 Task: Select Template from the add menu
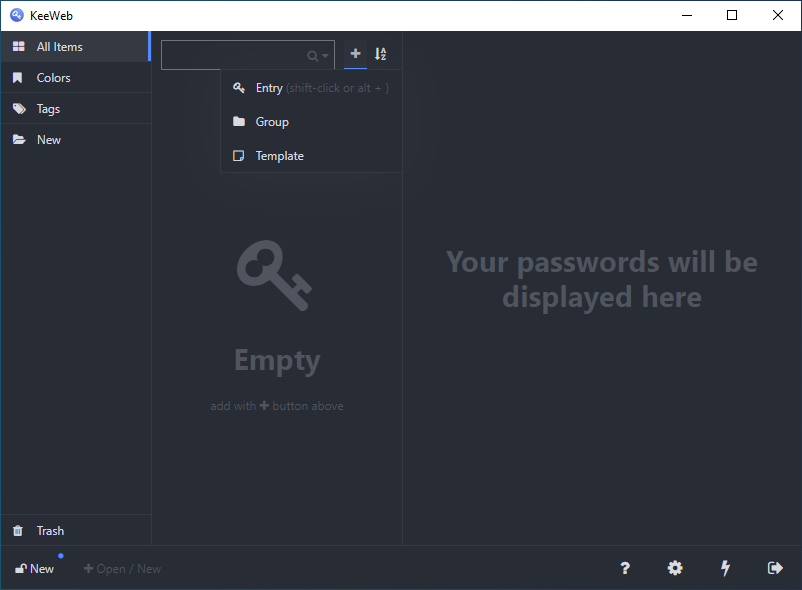point(278,155)
